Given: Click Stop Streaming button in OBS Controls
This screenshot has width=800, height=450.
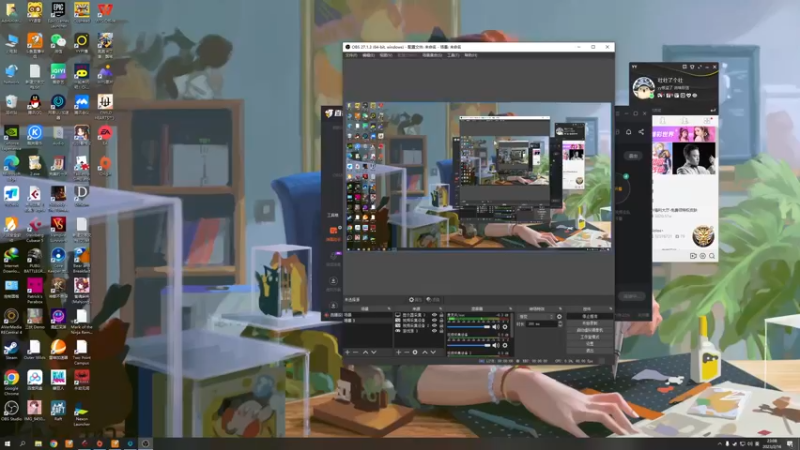Looking at the screenshot, I should coord(590,316).
